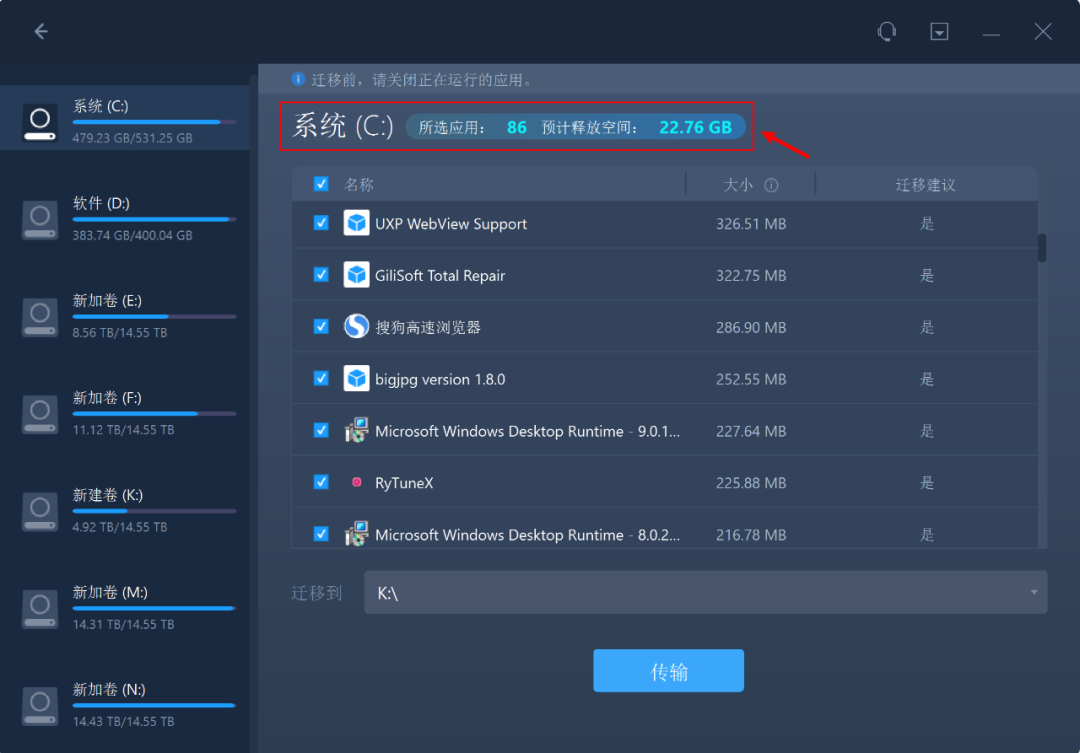Screen dimensions: 1080x753
Task: Click the 新加卷 (E:) usage bar
Action: coord(154,317)
